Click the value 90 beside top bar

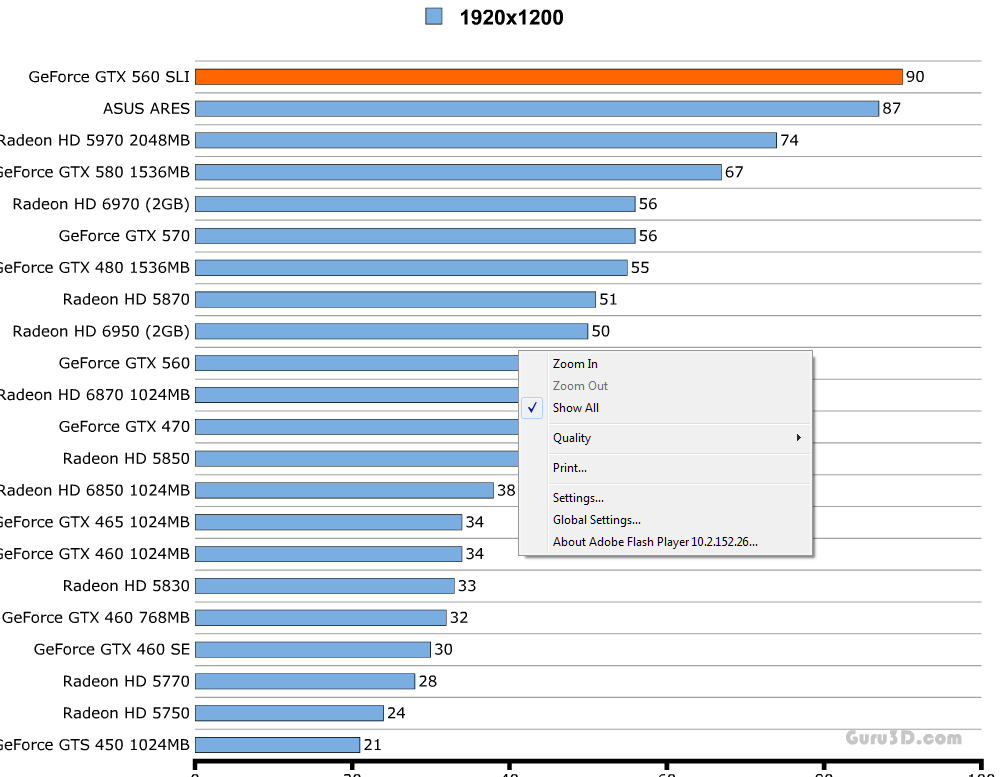[915, 77]
